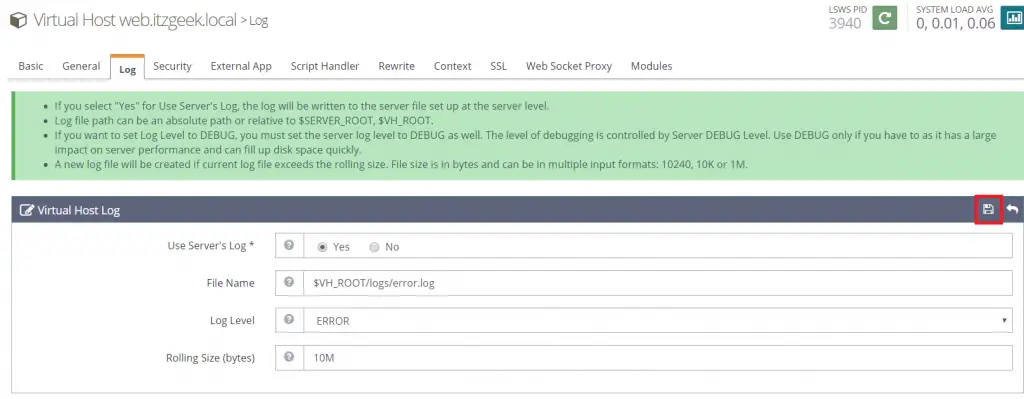The width and height of the screenshot is (1024, 399).
Task: Click the Log Level label
Action: 232,321
